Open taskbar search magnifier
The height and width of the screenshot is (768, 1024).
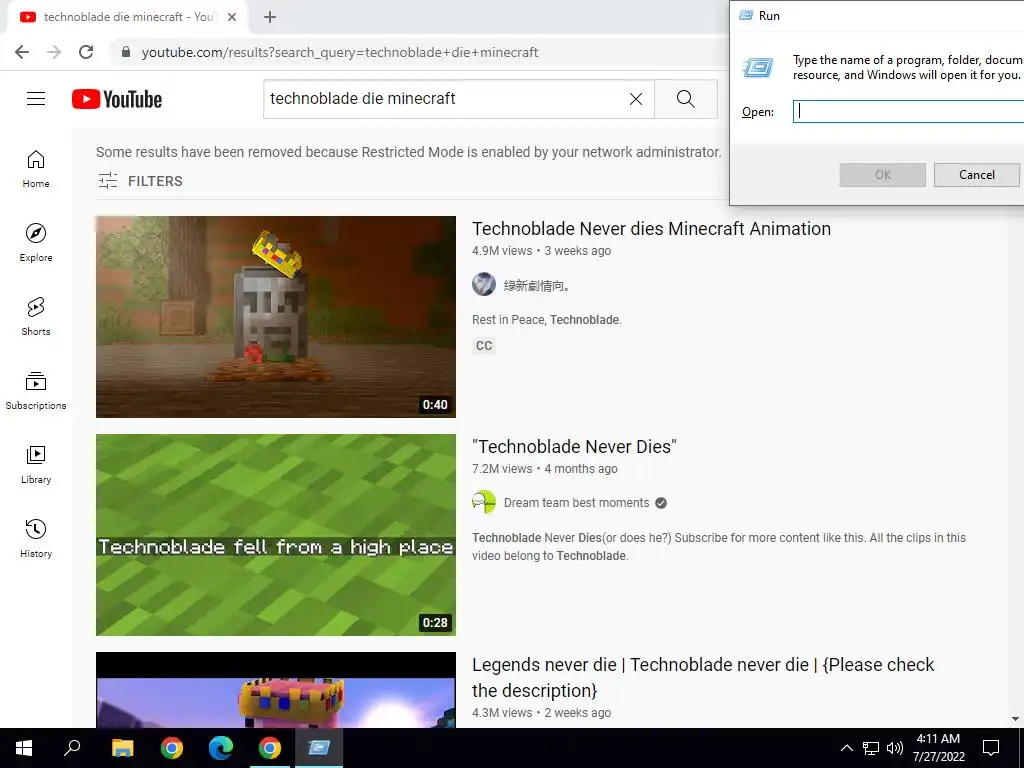[72, 748]
